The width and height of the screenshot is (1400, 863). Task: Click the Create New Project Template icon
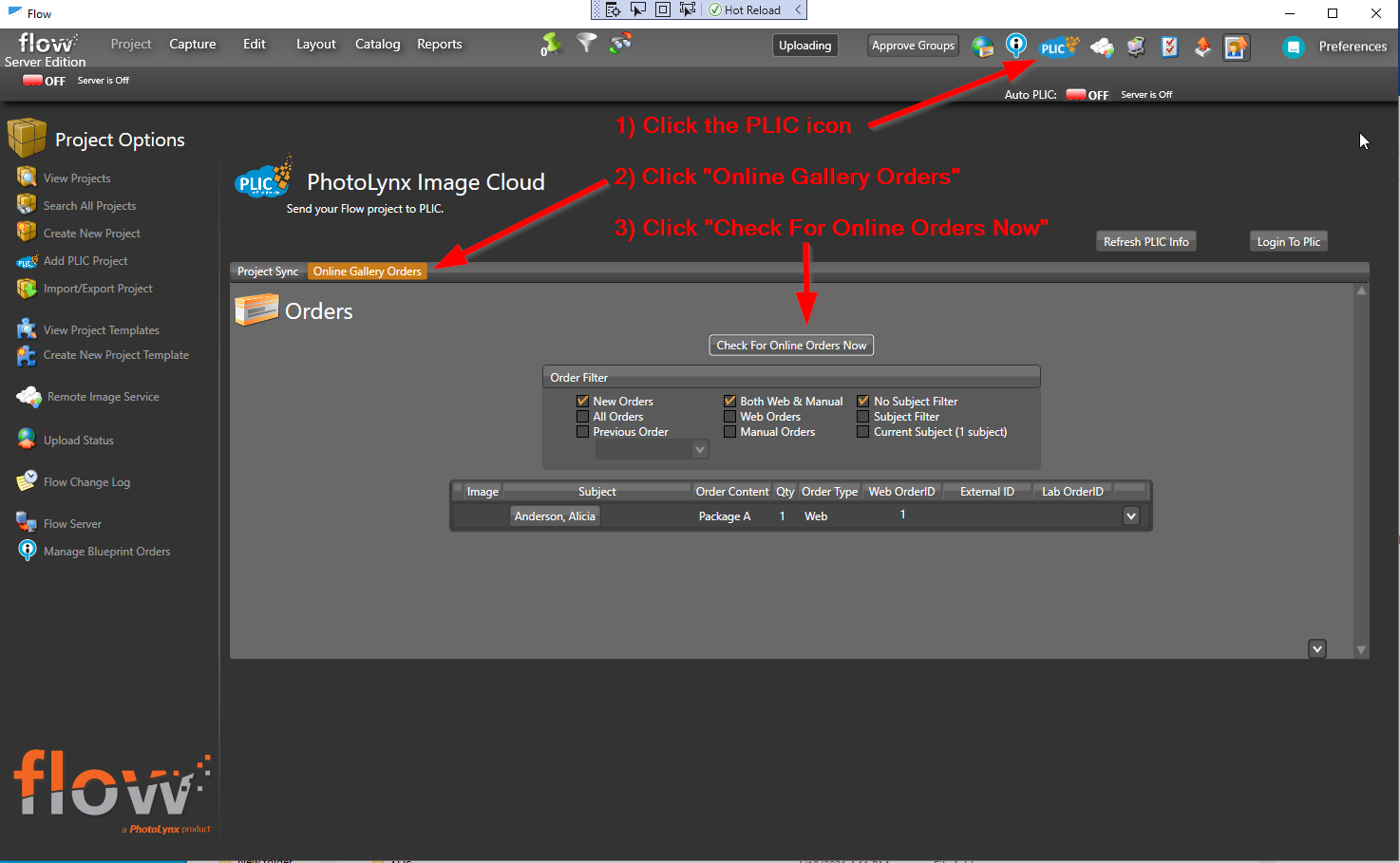[27, 355]
